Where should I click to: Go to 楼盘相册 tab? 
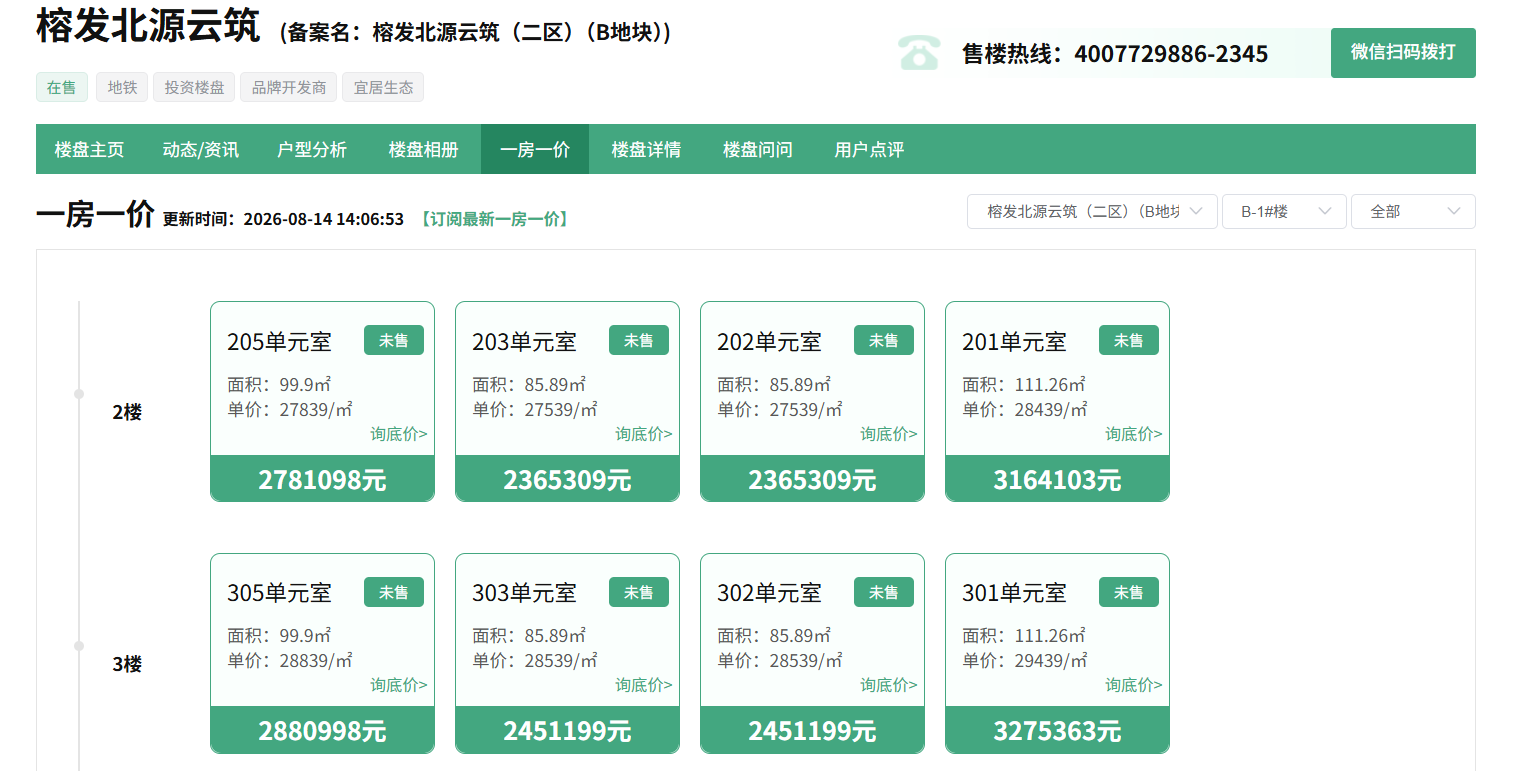coord(424,149)
